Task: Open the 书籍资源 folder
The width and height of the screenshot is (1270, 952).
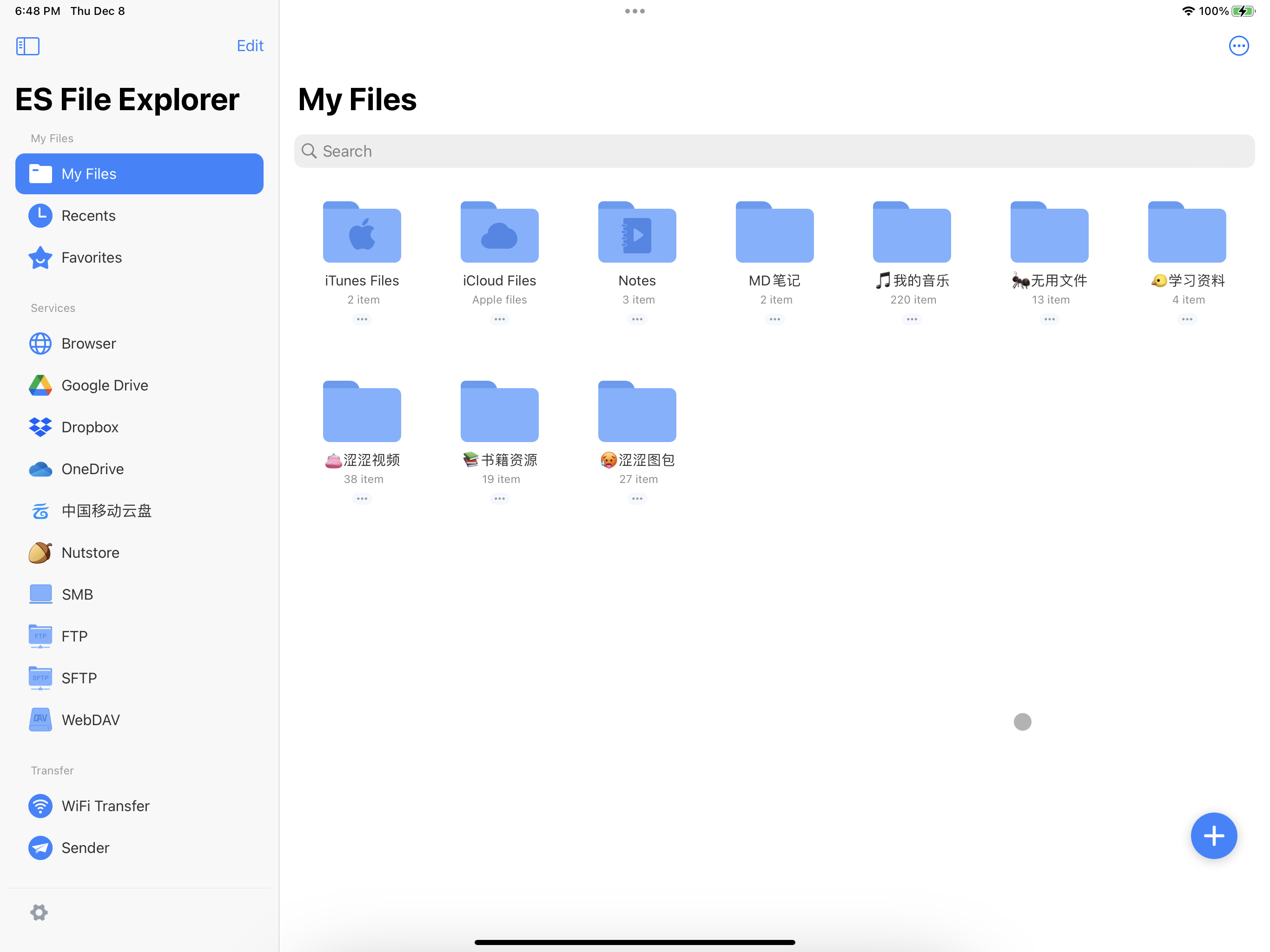Action: (499, 411)
